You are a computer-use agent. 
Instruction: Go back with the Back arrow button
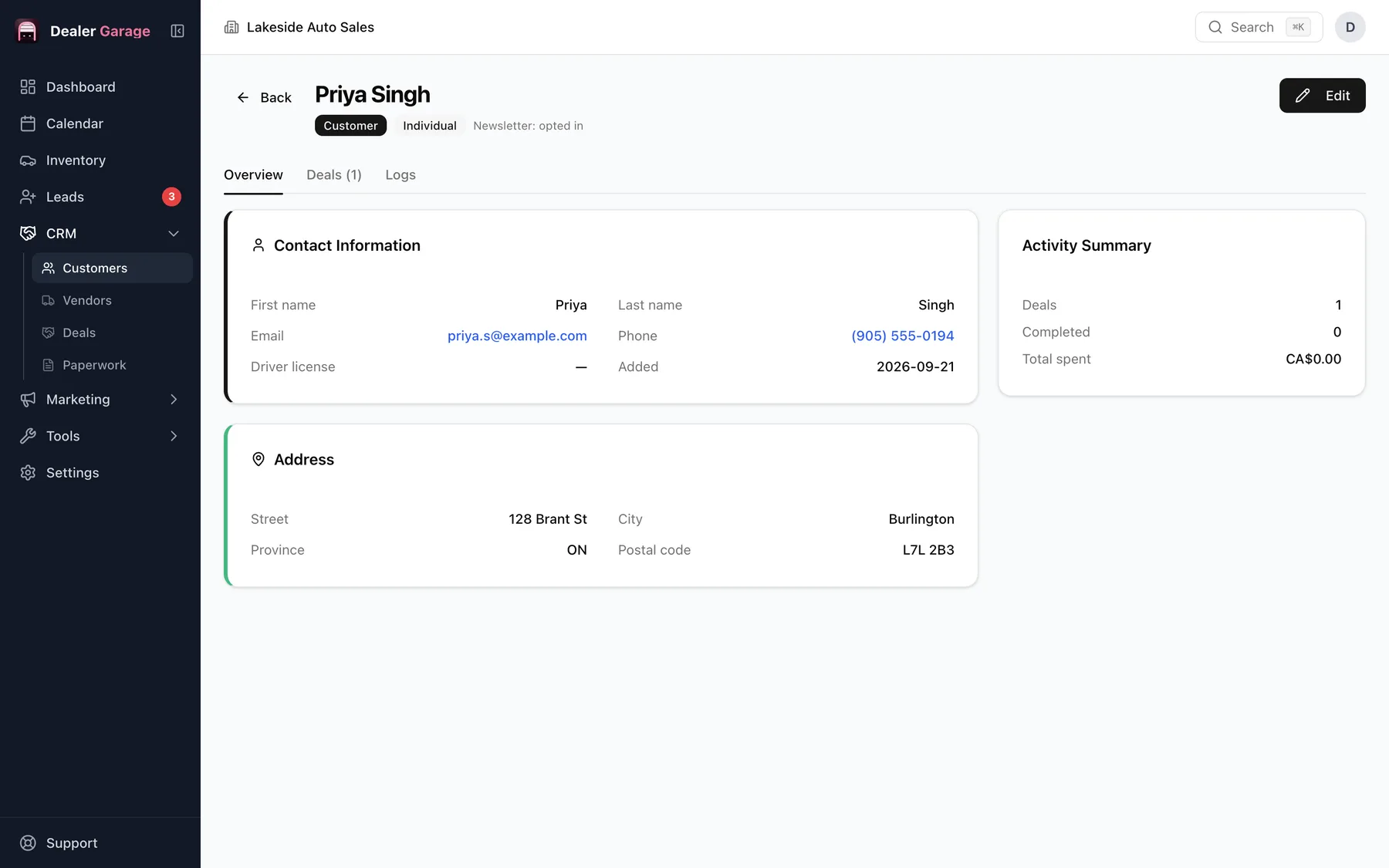[x=264, y=97]
